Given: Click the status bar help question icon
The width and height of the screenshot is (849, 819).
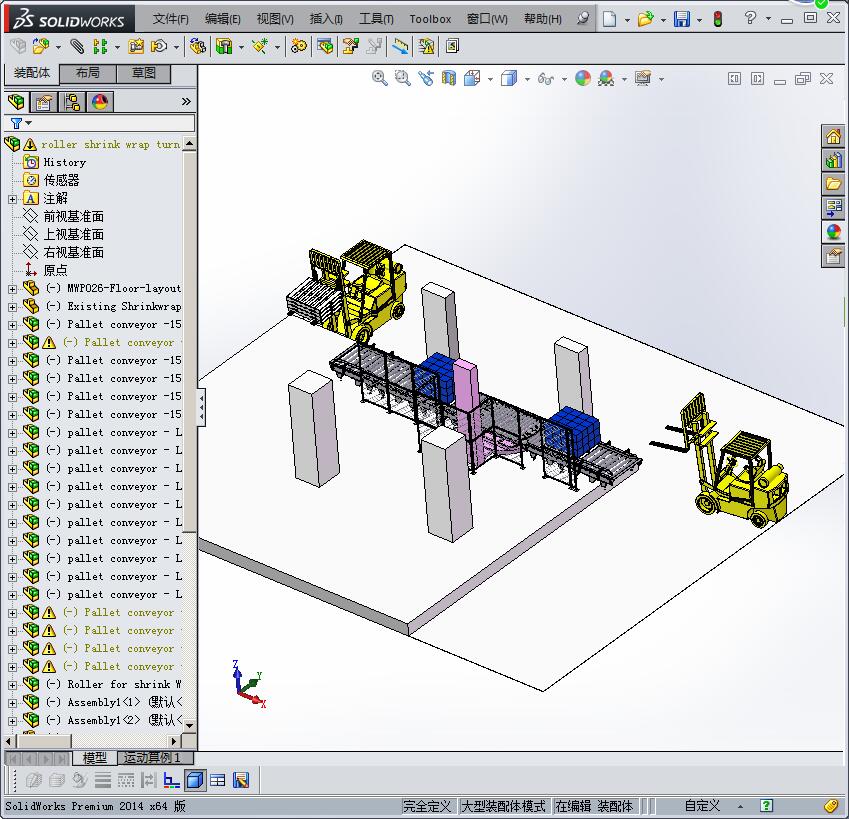Looking at the screenshot, I should [x=766, y=805].
